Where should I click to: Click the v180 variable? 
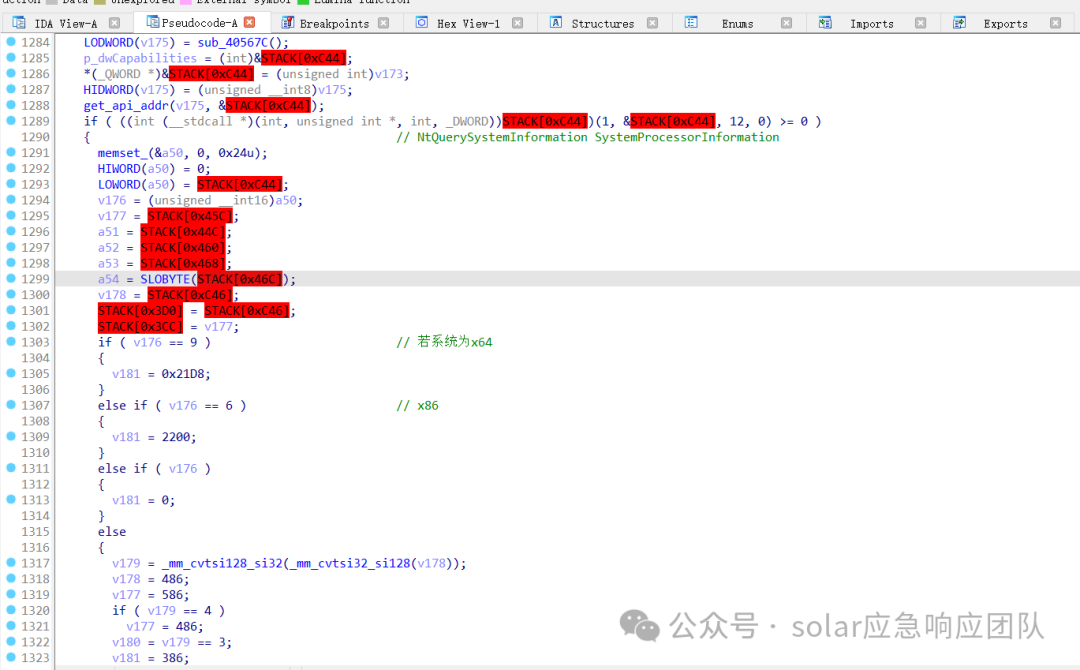126,642
